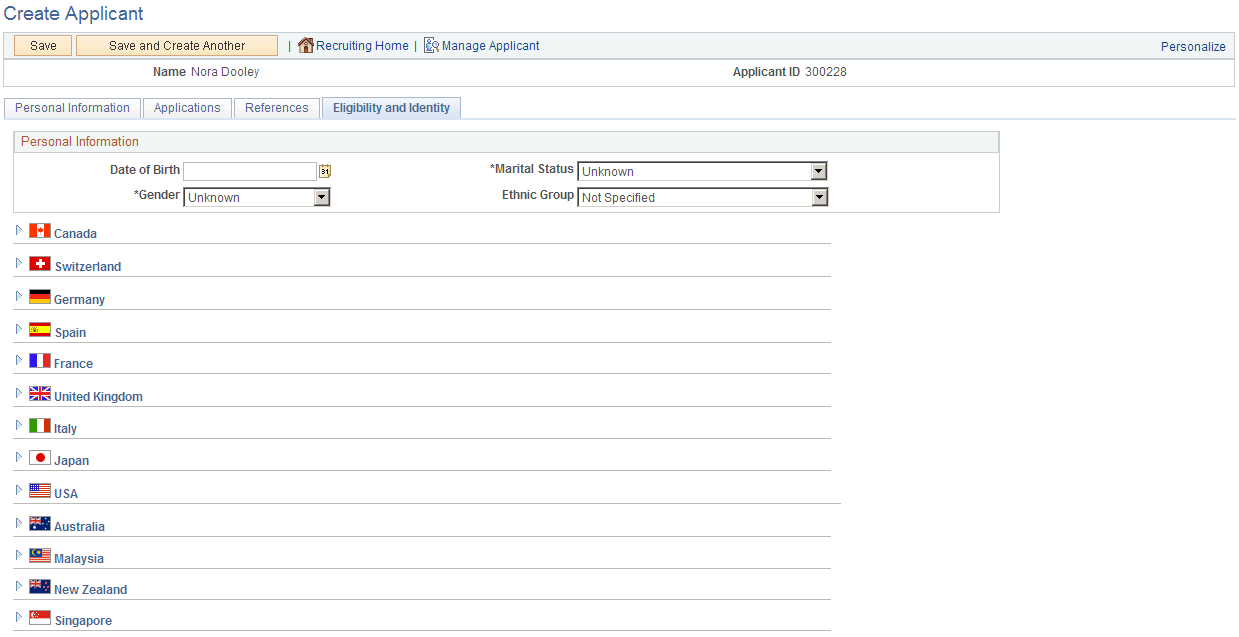Click the Save button

pos(41,45)
